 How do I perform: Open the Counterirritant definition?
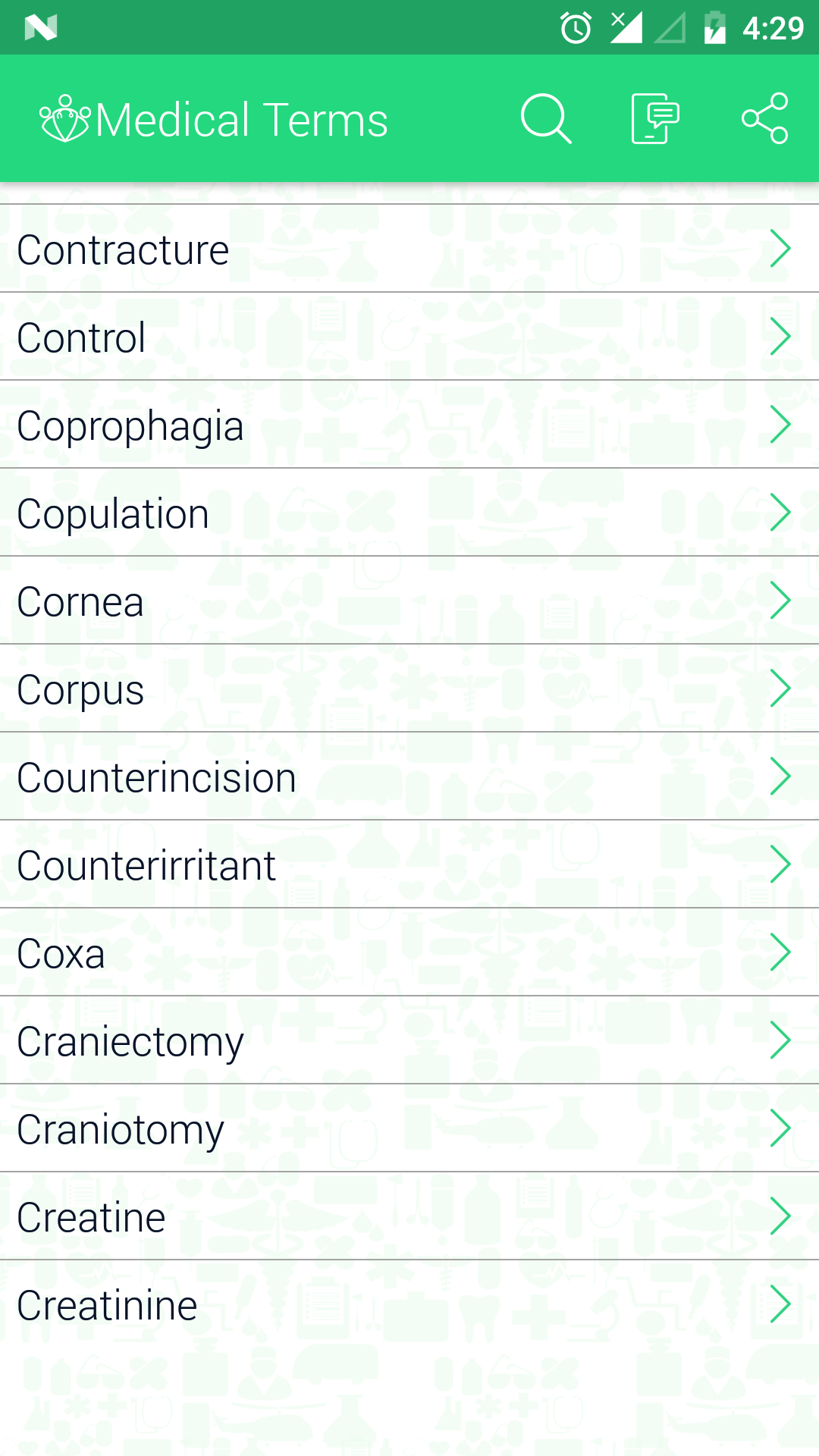coord(409,864)
